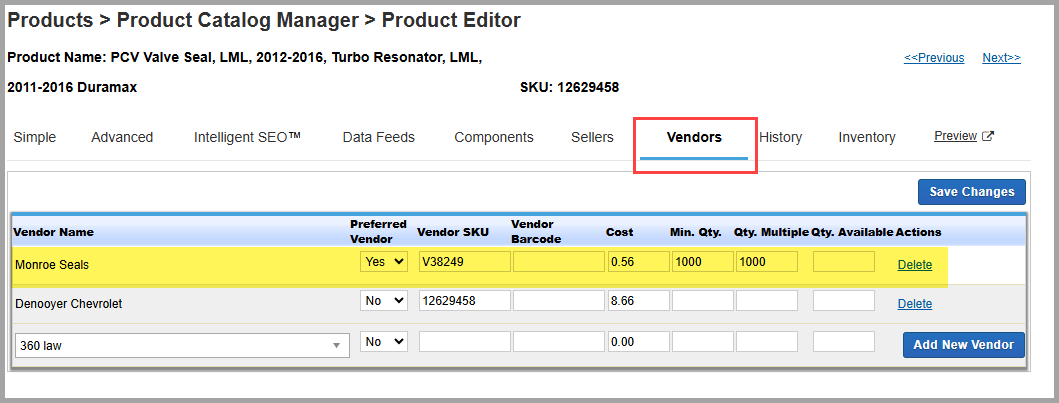Screen dimensions: 1059x403
Task: Switch to the Advanced tab
Action: click(122, 138)
